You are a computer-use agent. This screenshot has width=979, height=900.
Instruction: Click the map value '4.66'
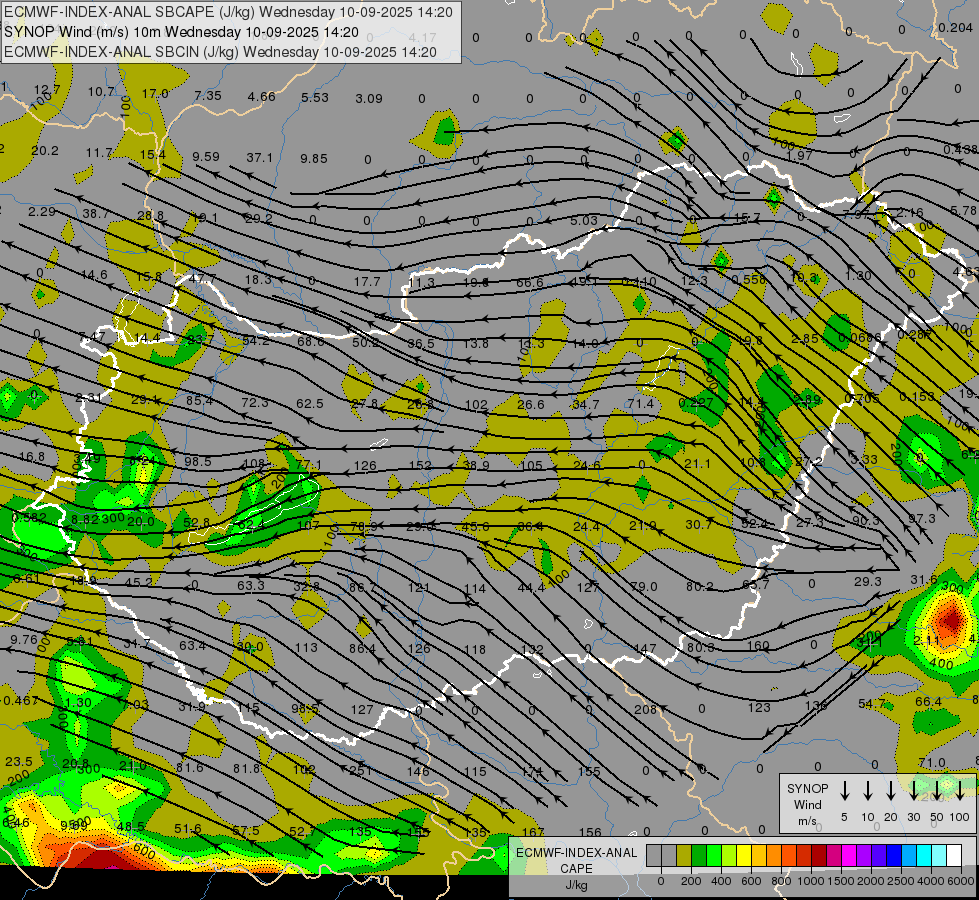[262, 96]
